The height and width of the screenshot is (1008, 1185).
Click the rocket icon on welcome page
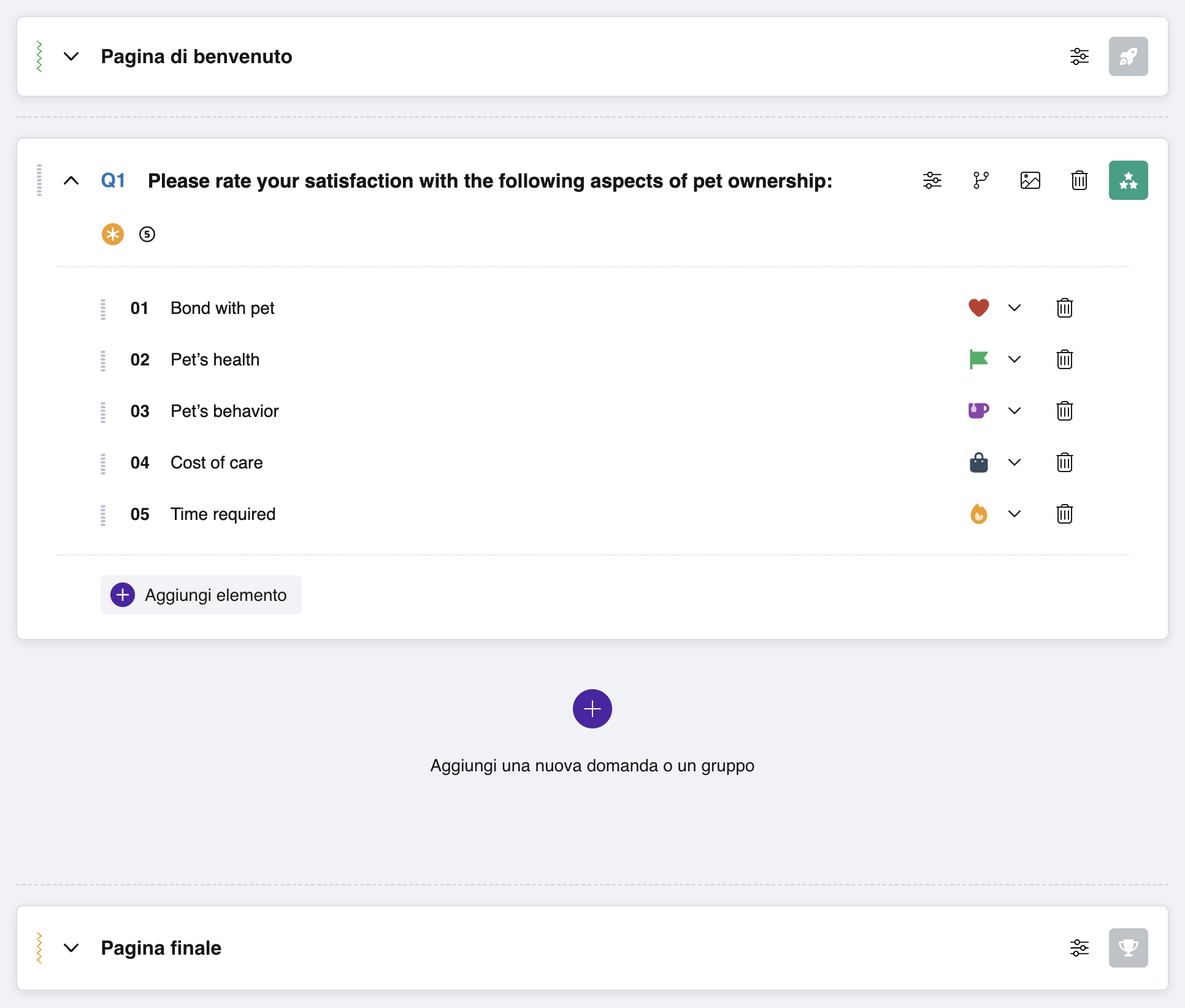[1128, 56]
